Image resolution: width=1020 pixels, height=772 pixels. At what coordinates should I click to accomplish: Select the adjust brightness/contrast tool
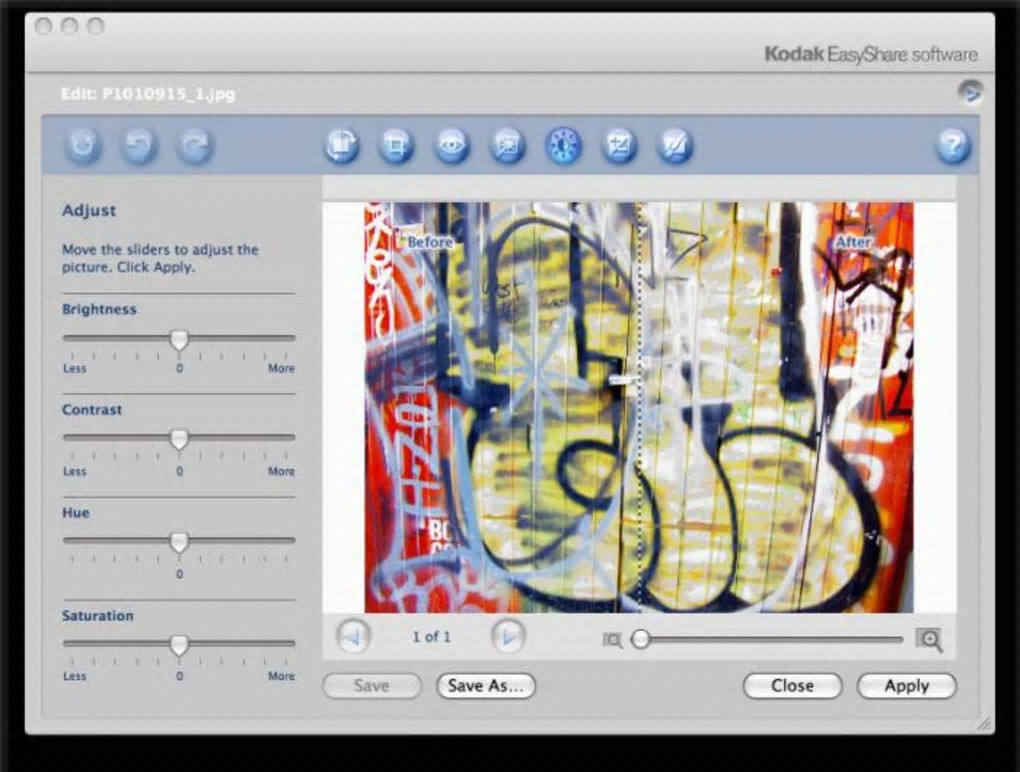[x=563, y=144]
